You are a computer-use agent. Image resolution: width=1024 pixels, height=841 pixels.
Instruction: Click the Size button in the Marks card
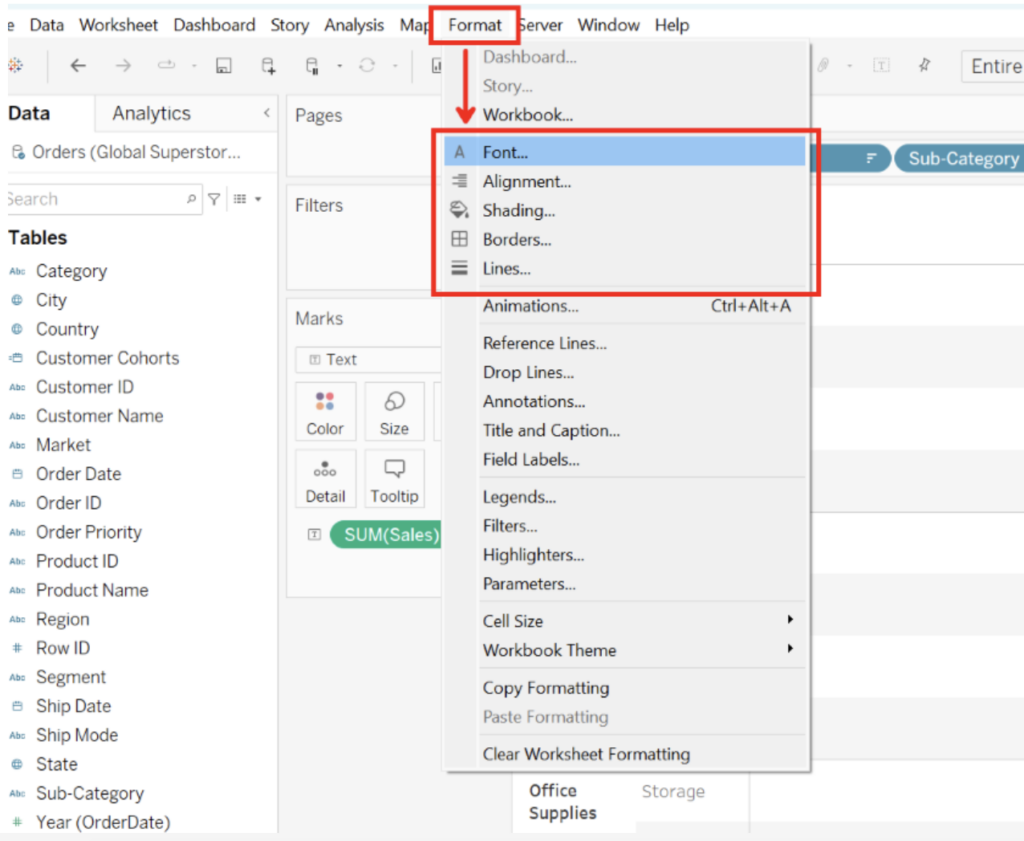394,411
